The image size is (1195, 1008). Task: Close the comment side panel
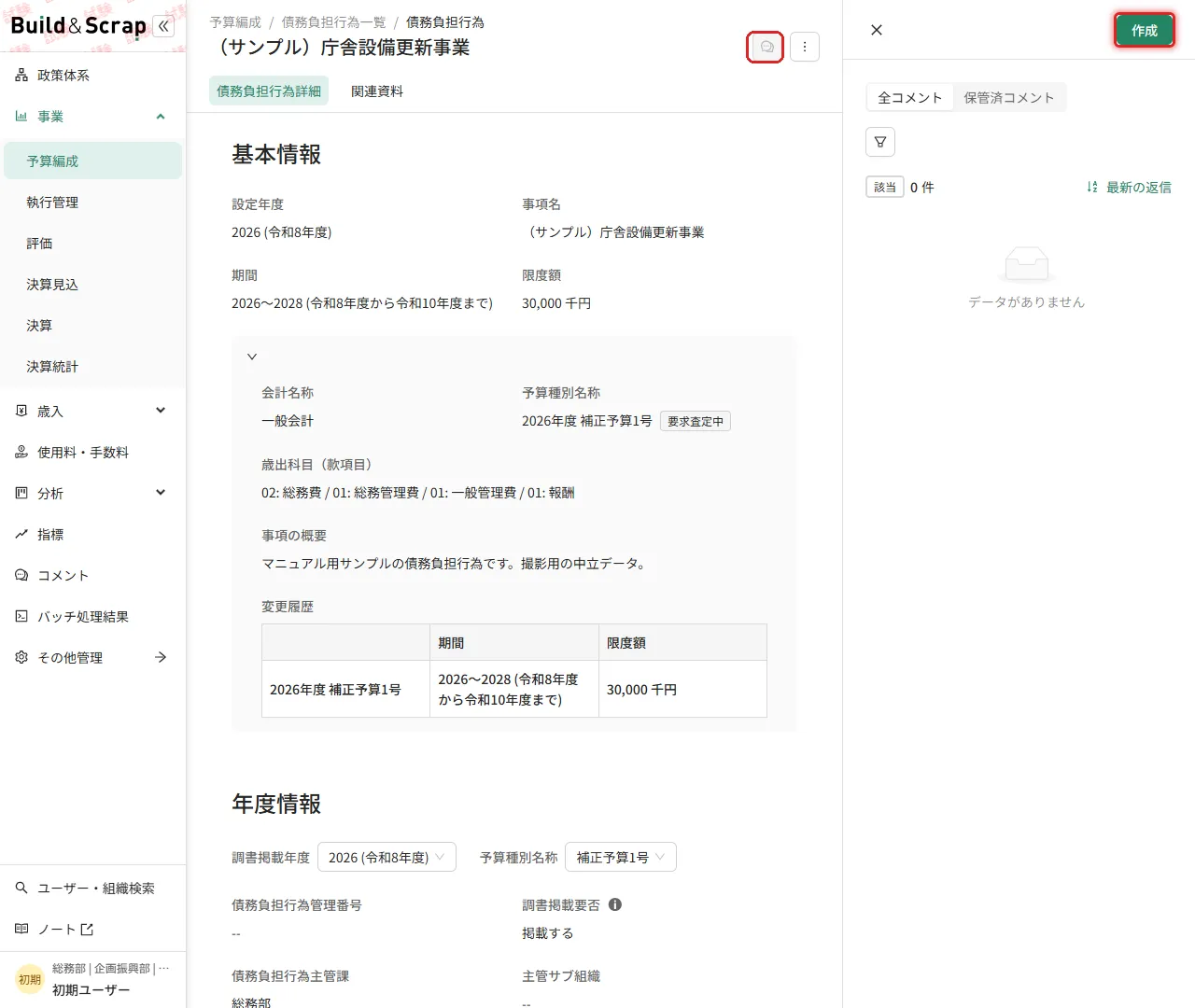tap(877, 30)
